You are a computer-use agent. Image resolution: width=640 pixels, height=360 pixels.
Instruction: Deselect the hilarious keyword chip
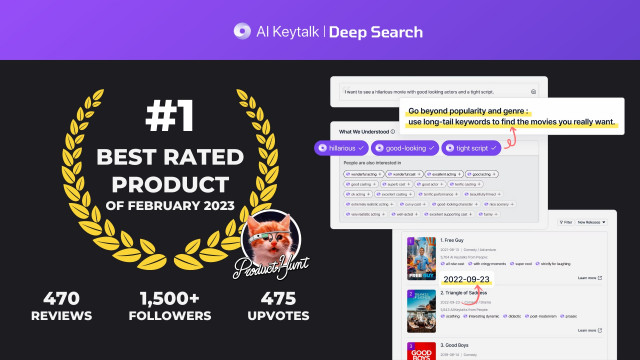[341, 148]
